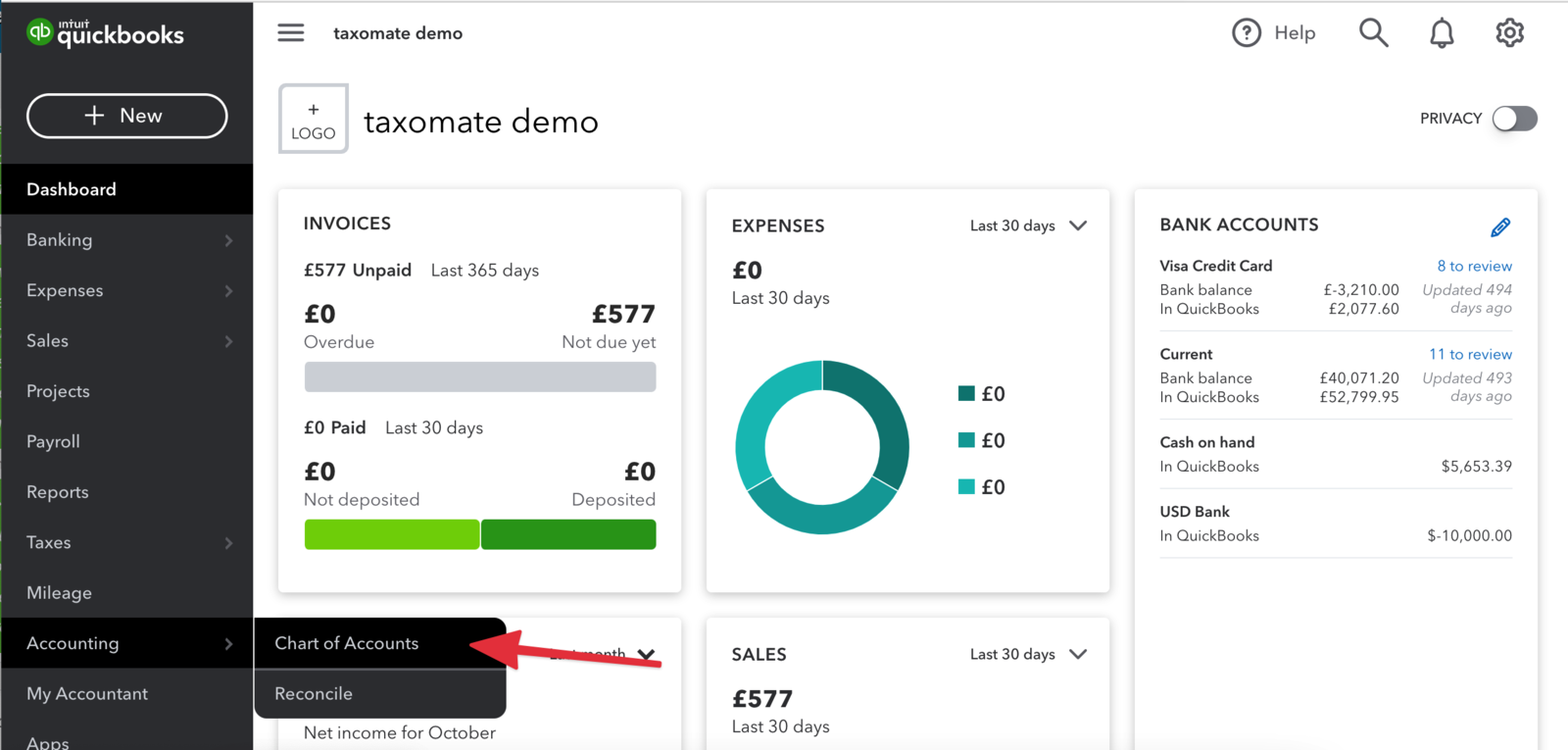Open Expenses in sidebar
Viewport: 1568px width, 750px height.
pyautogui.click(x=127, y=291)
